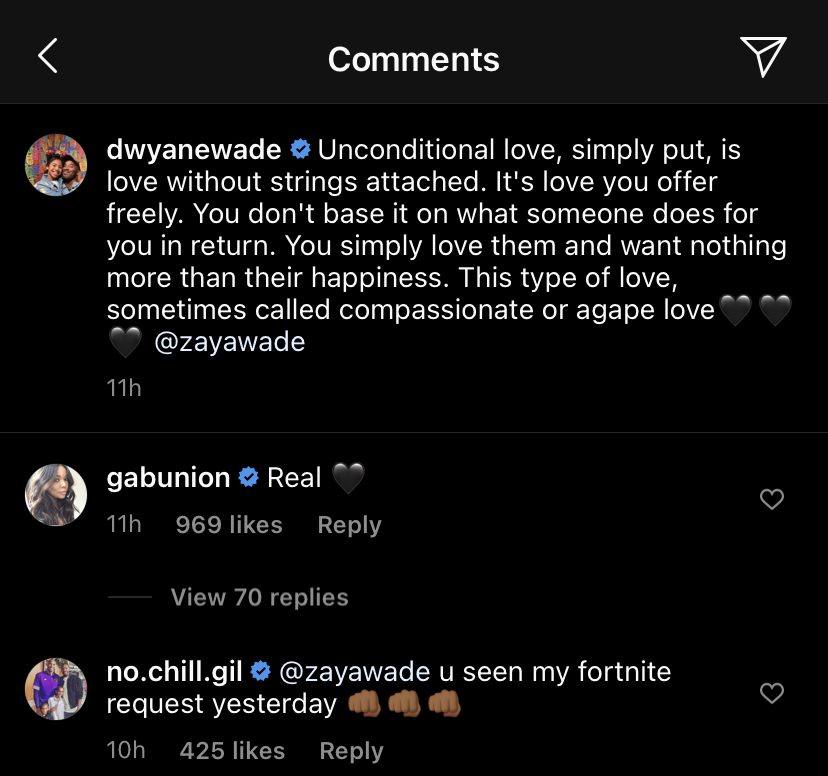Like gabunion's comment with the heart
The image size is (828, 776).
pyautogui.click(x=772, y=499)
